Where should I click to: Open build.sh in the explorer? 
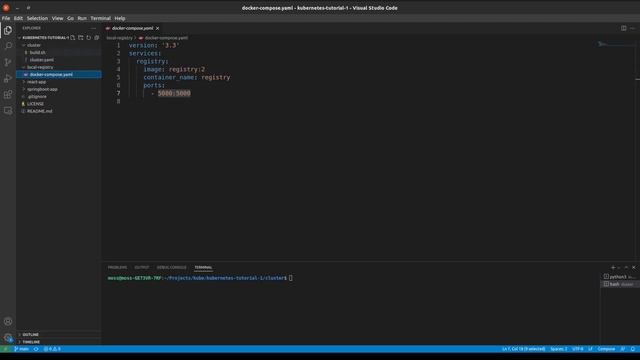click(x=38, y=52)
